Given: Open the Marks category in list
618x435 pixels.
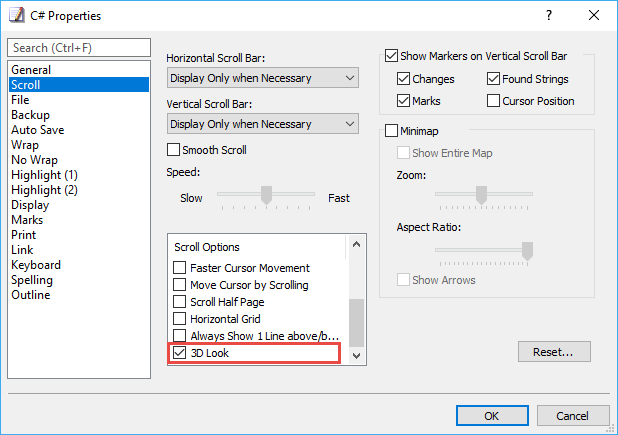Looking at the screenshot, I should [79, 219].
